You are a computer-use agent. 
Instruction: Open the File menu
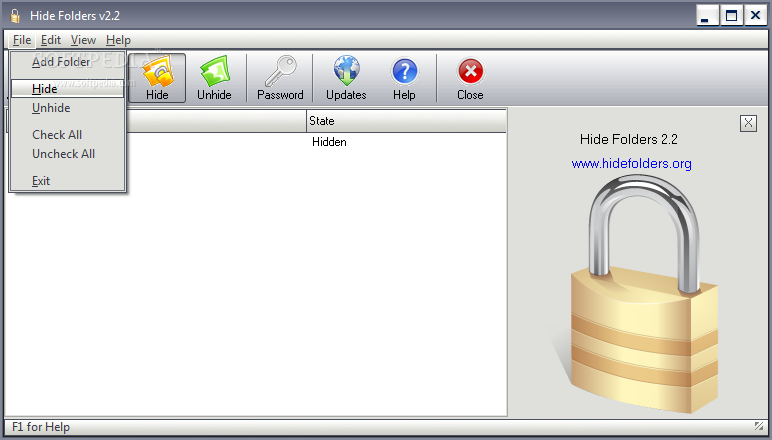tap(22, 40)
